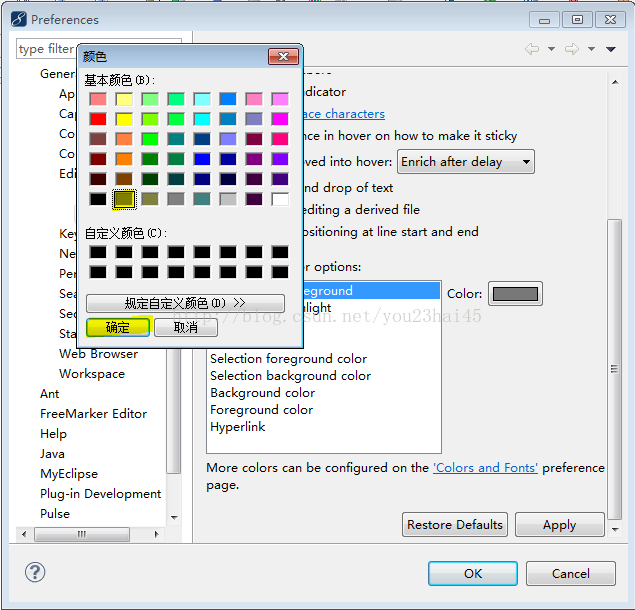
Task: Pick the white basic color swatch
Action: (x=280, y=199)
